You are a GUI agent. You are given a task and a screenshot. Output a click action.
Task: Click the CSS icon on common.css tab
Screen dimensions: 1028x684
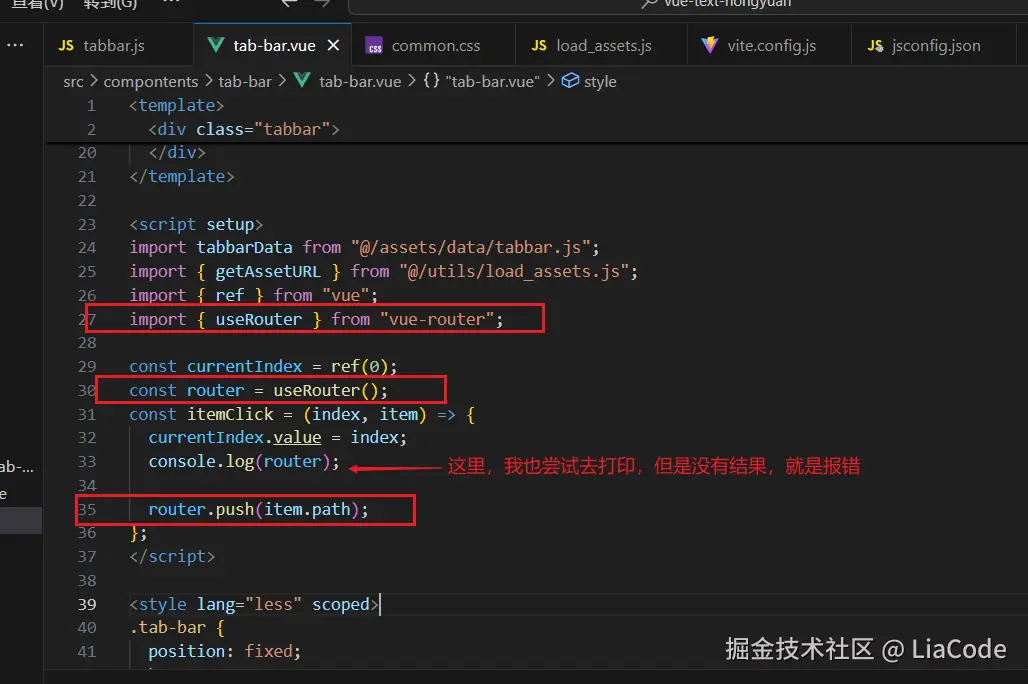pyautogui.click(x=374, y=45)
